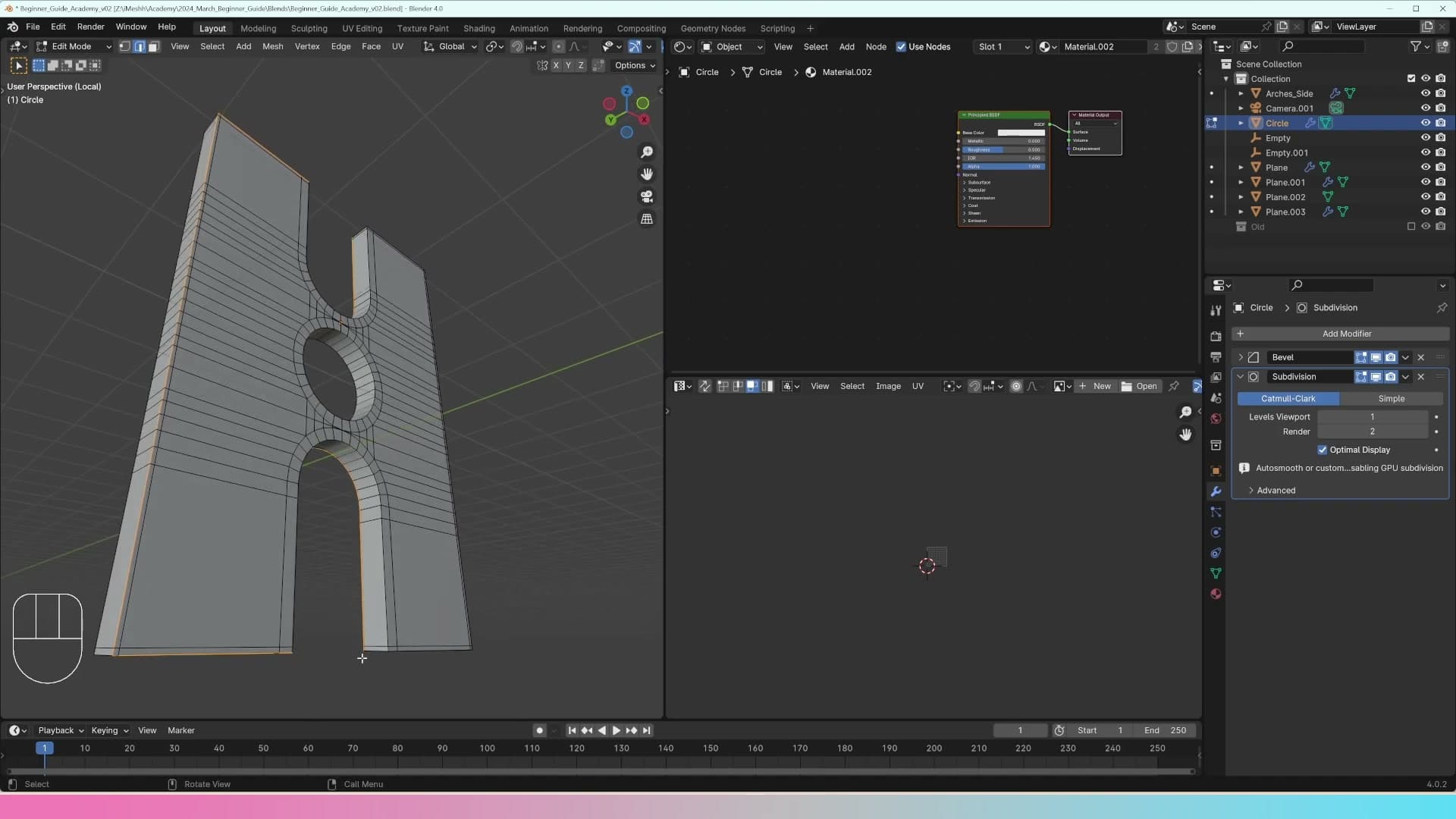Disable Plane.003 in renders
Viewport: 1456px width, 819px height.
pos(1441,212)
